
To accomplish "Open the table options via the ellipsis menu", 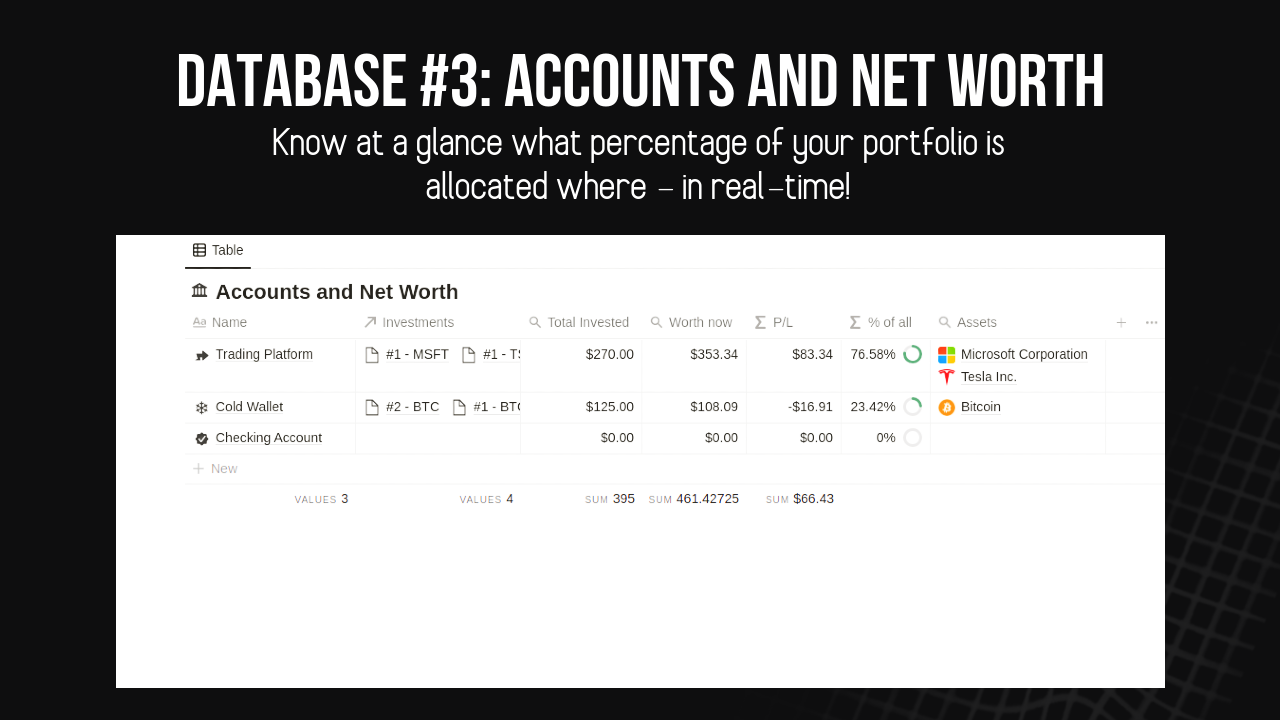I will (x=1151, y=322).
